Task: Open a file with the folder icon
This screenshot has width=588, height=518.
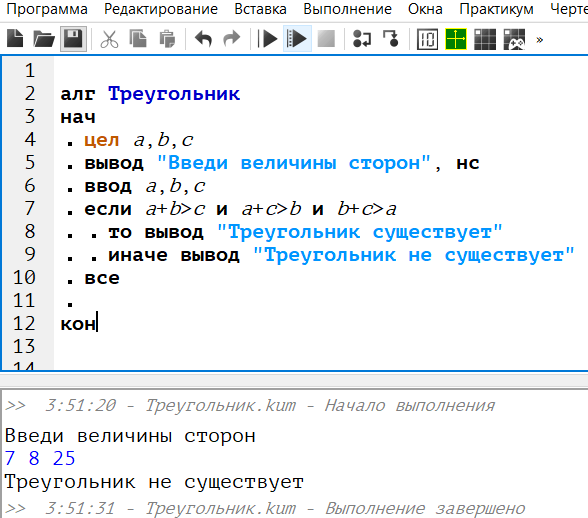Action: (x=44, y=39)
